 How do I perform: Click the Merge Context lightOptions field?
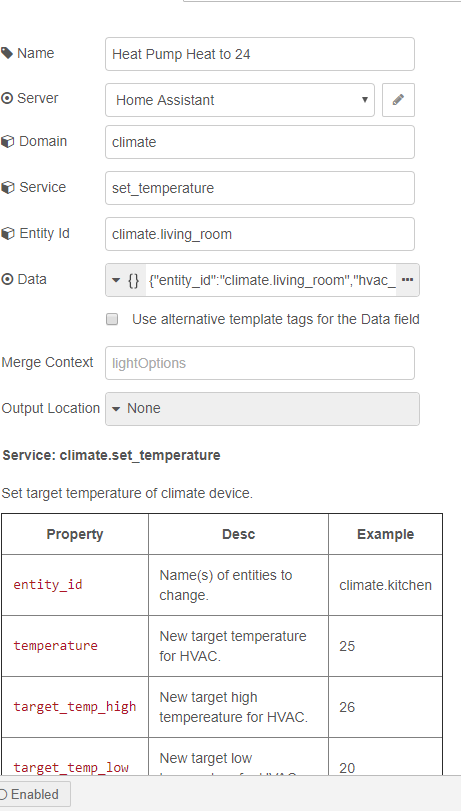click(260, 363)
